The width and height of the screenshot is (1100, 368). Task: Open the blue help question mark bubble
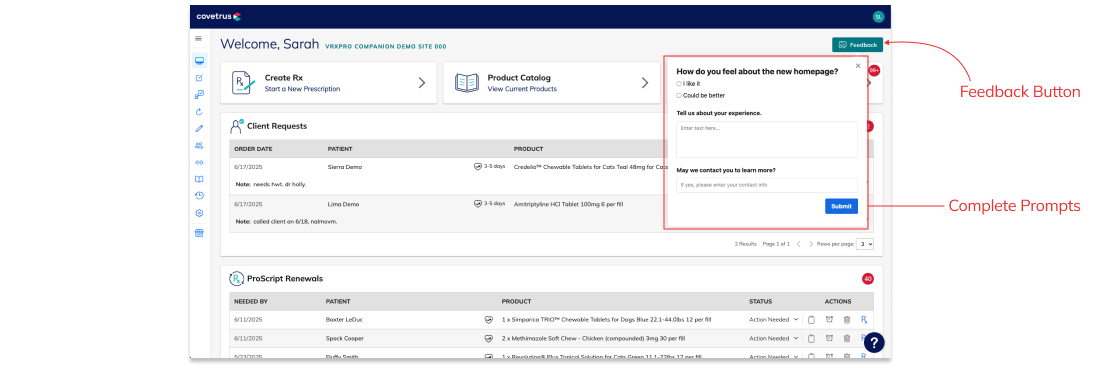tap(874, 342)
